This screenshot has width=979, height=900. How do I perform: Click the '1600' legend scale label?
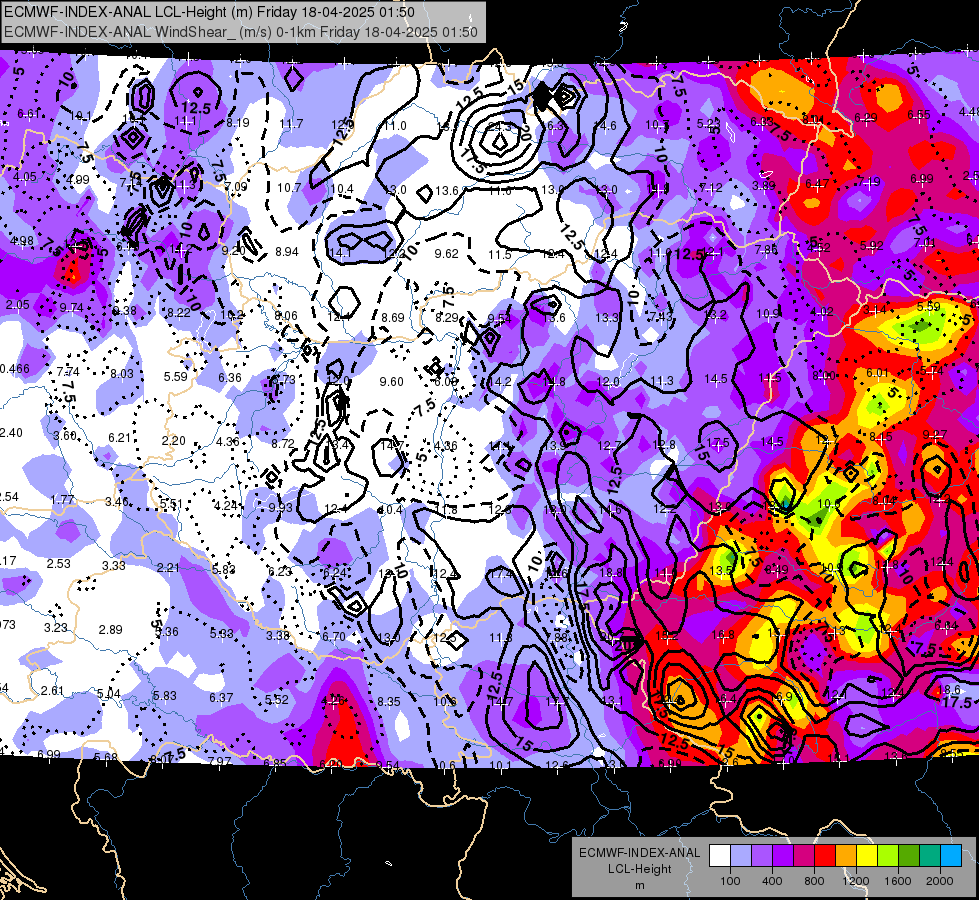898,881
